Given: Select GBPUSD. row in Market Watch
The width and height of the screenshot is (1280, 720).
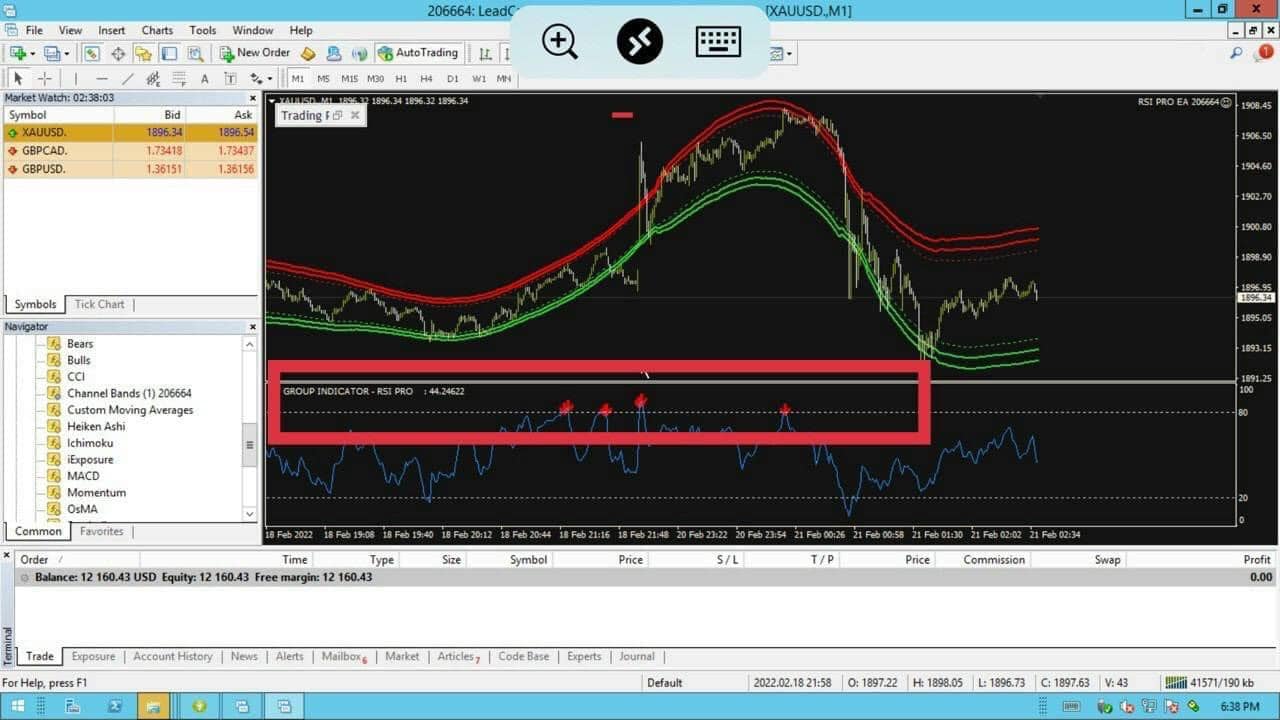Looking at the screenshot, I should click(x=130, y=169).
